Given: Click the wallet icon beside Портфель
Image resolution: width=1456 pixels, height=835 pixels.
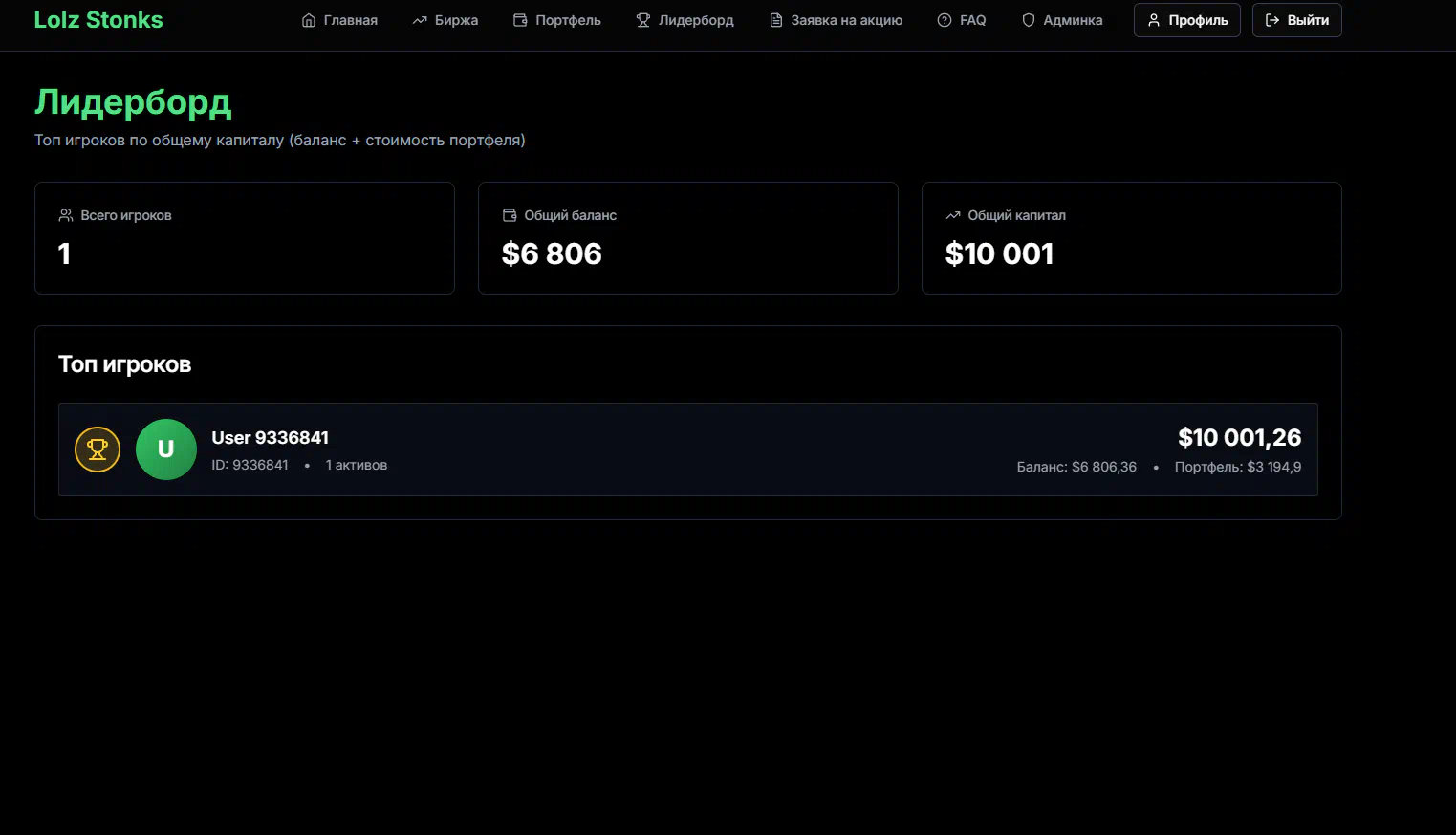Looking at the screenshot, I should point(520,20).
